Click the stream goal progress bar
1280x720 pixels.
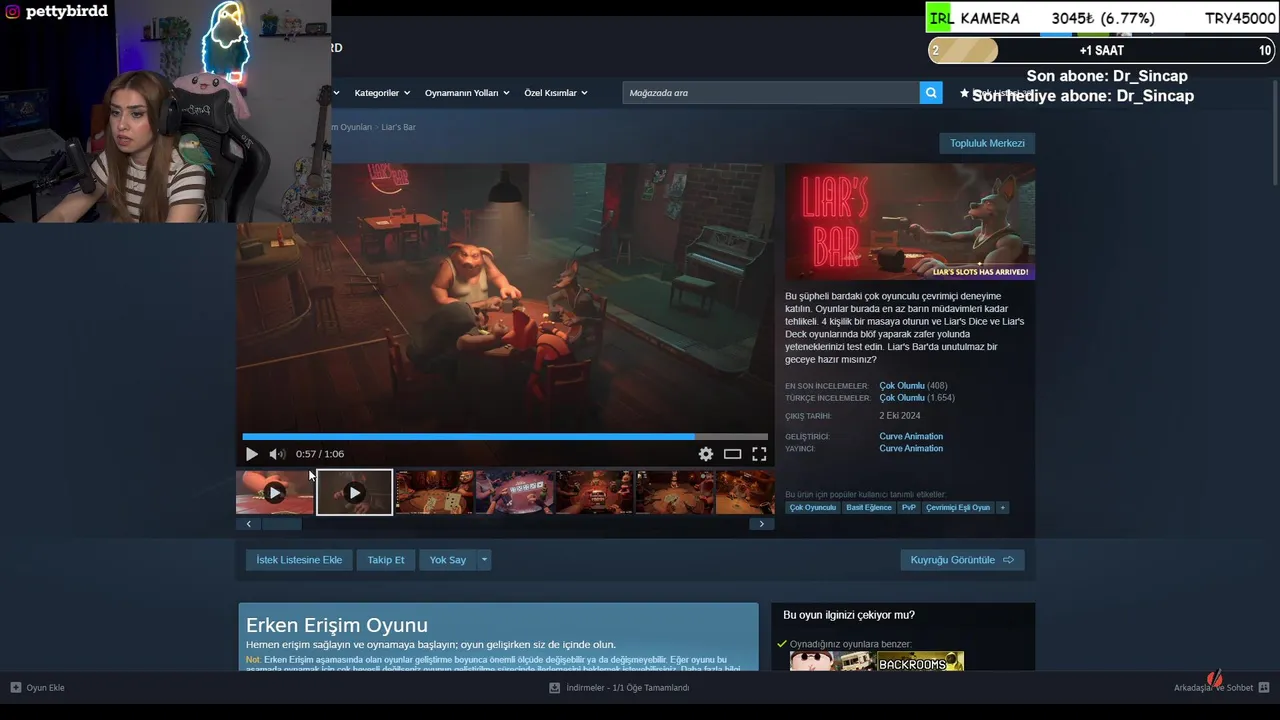coord(1101,50)
